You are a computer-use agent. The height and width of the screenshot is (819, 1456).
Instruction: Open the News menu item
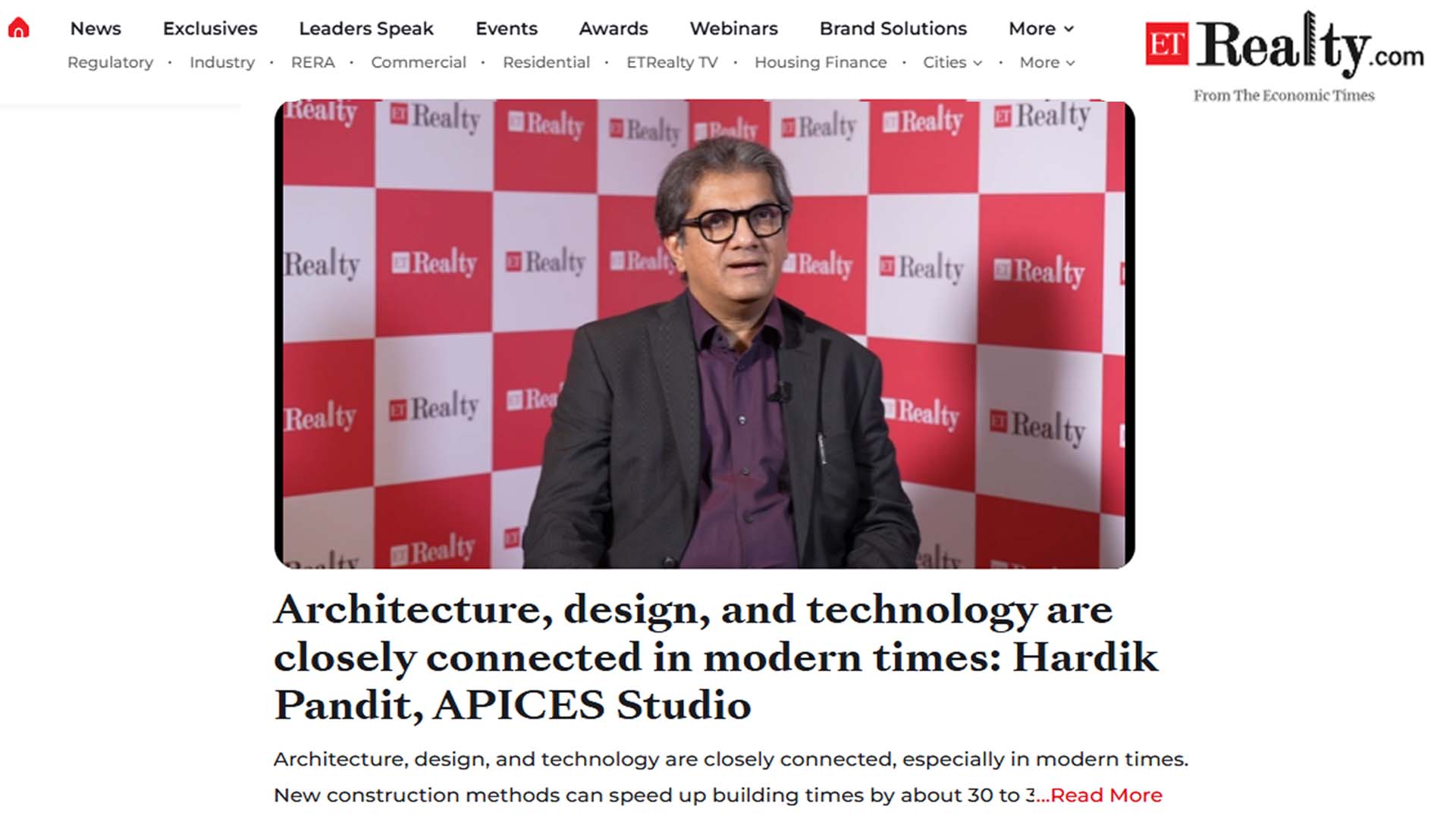coord(96,29)
